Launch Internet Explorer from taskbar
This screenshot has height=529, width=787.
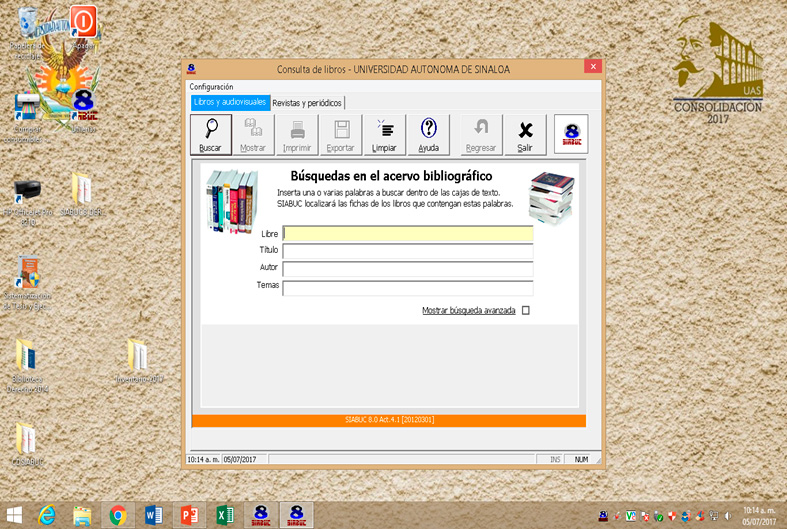coord(47,515)
